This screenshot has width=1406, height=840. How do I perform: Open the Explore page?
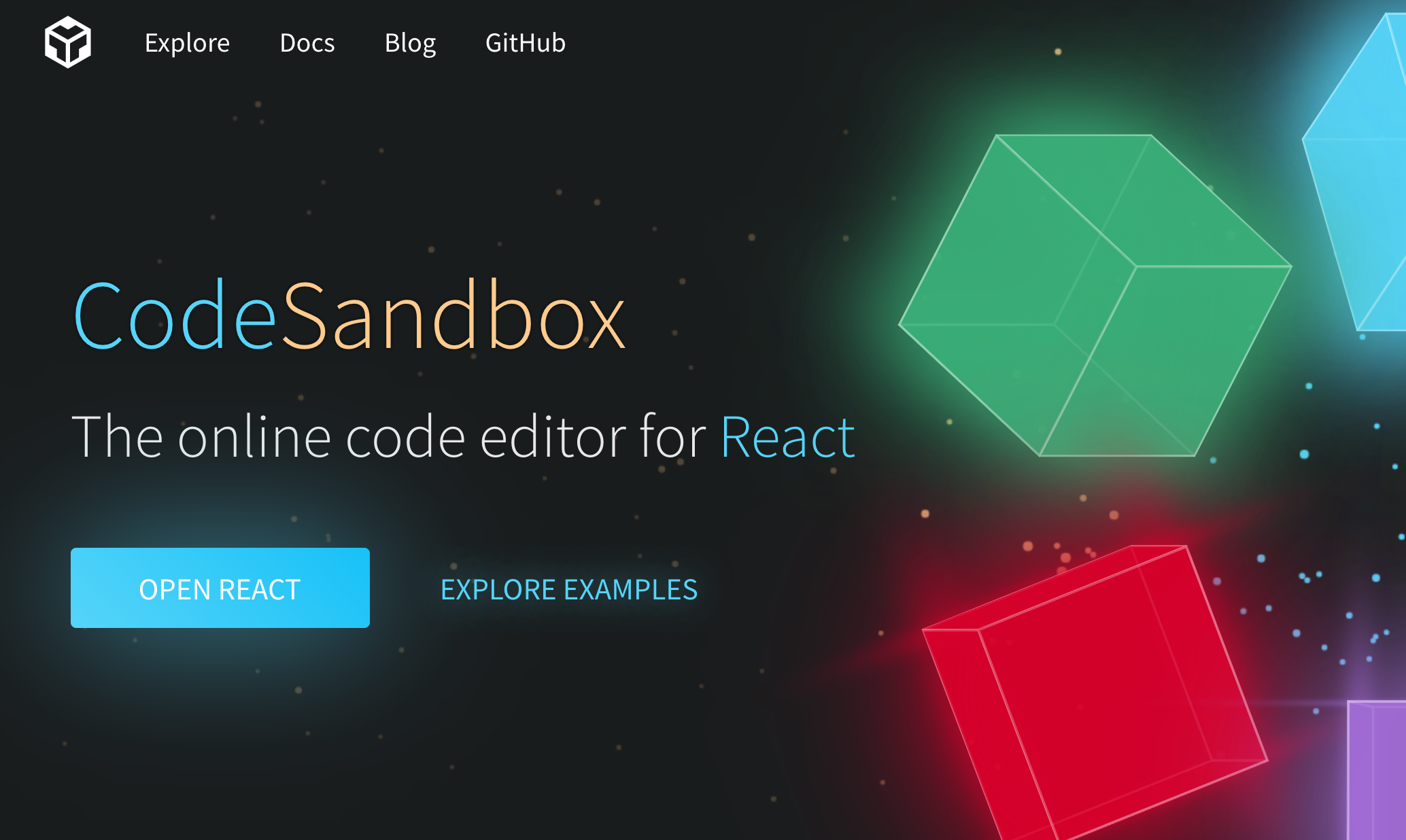(x=187, y=43)
